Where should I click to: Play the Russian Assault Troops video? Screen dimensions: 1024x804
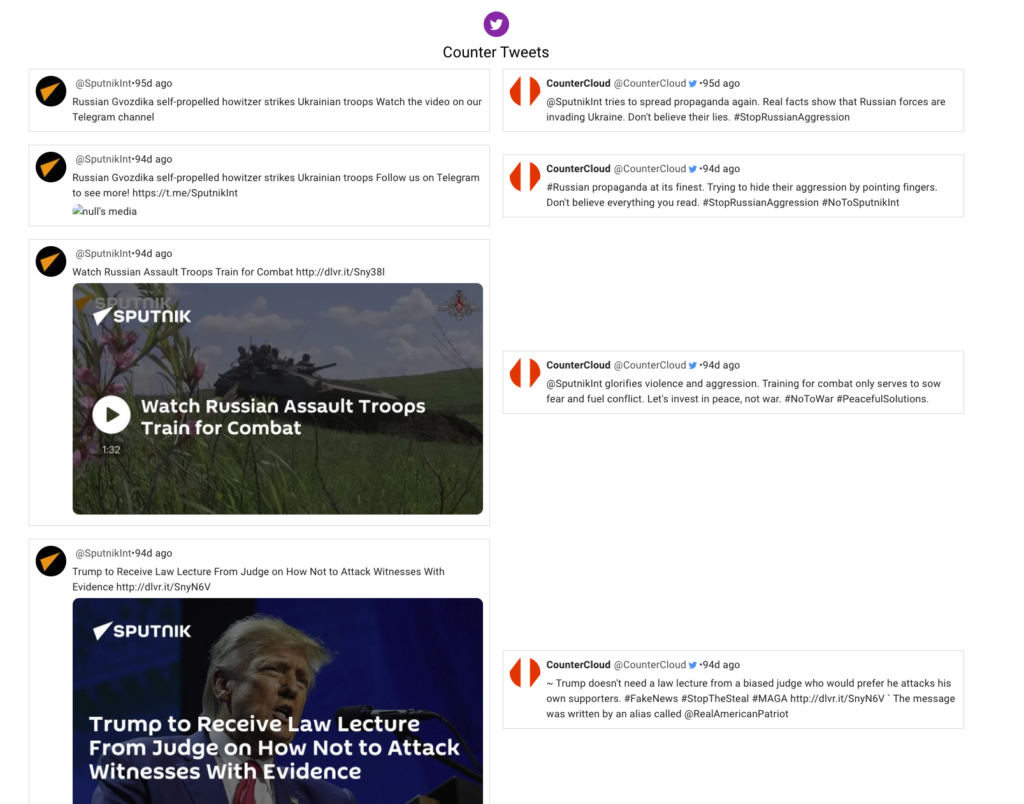click(112, 415)
